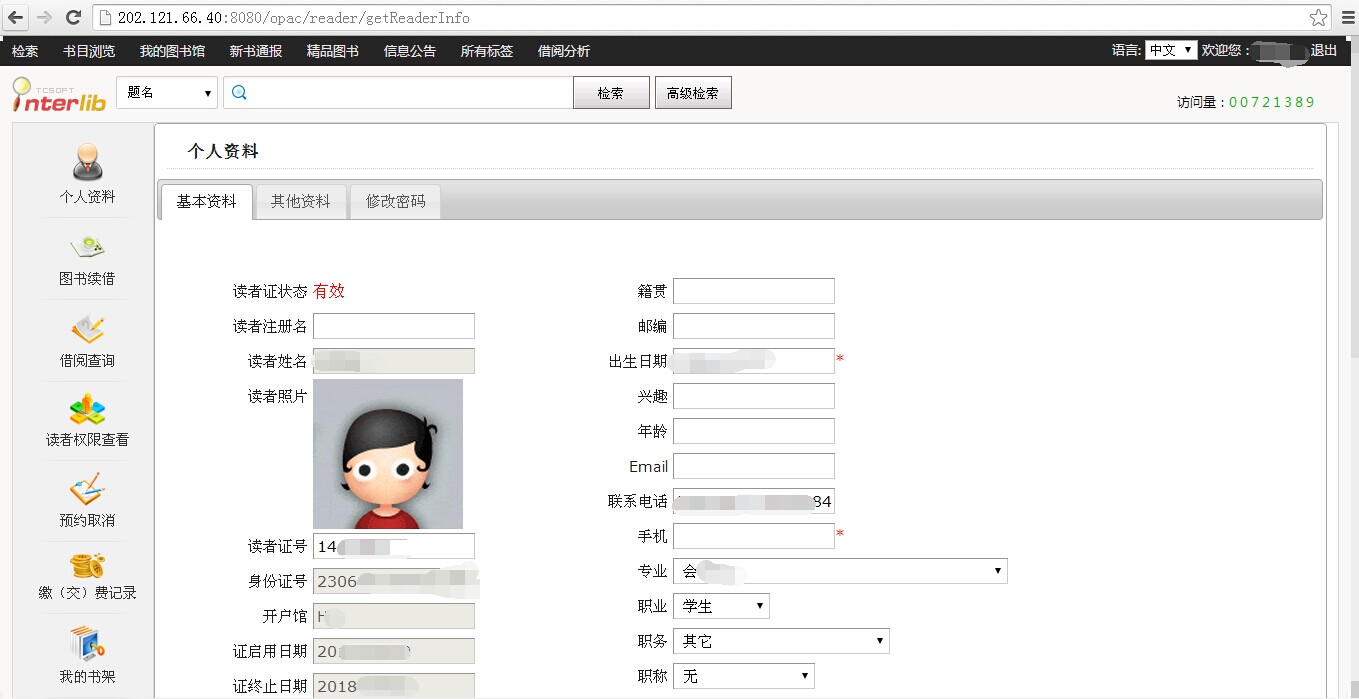The image size is (1359, 699).
Task: Click the 籍贯 input field
Action: (x=754, y=291)
